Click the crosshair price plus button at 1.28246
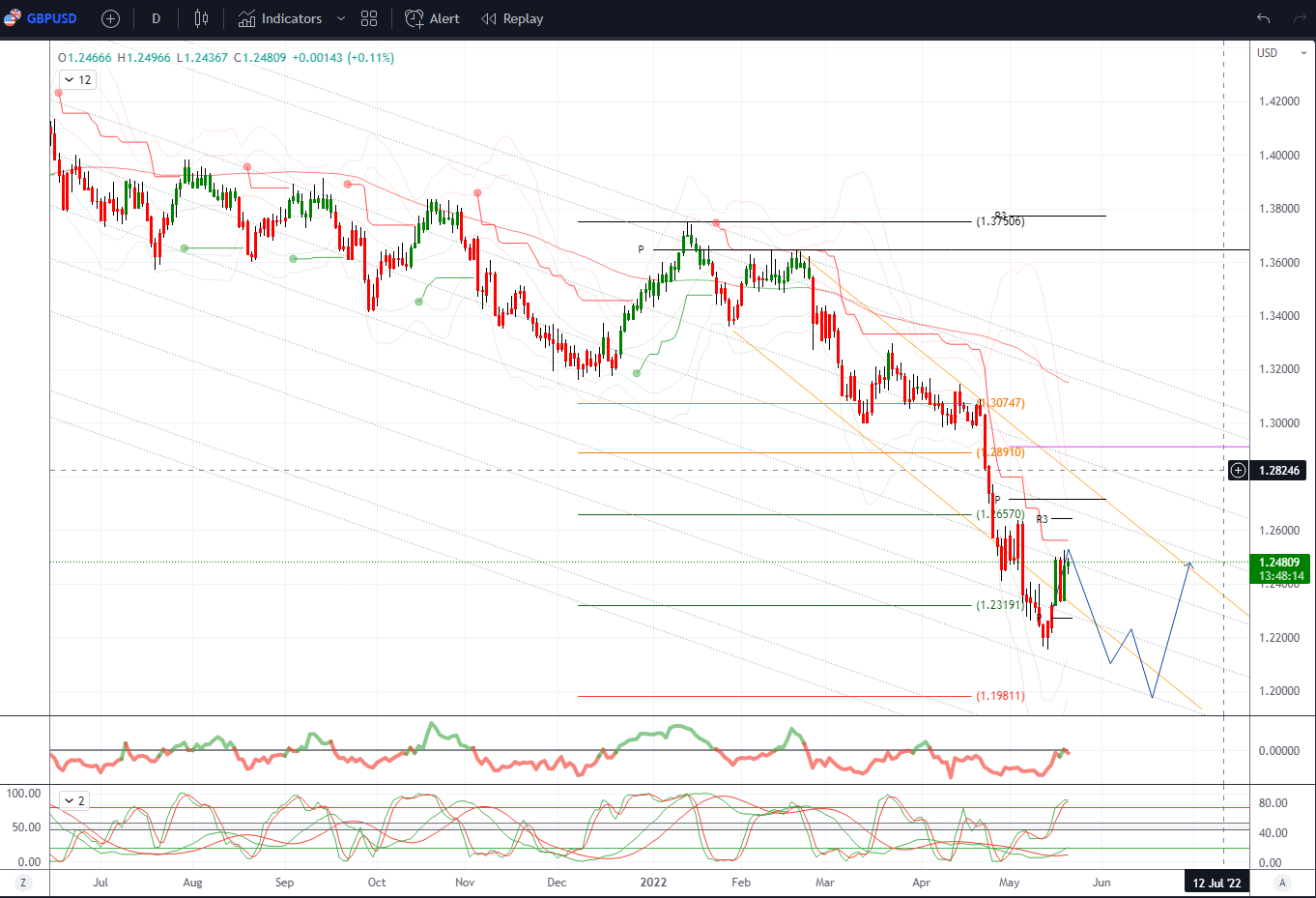Image resolution: width=1316 pixels, height=898 pixels. click(x=1238, y=471)
